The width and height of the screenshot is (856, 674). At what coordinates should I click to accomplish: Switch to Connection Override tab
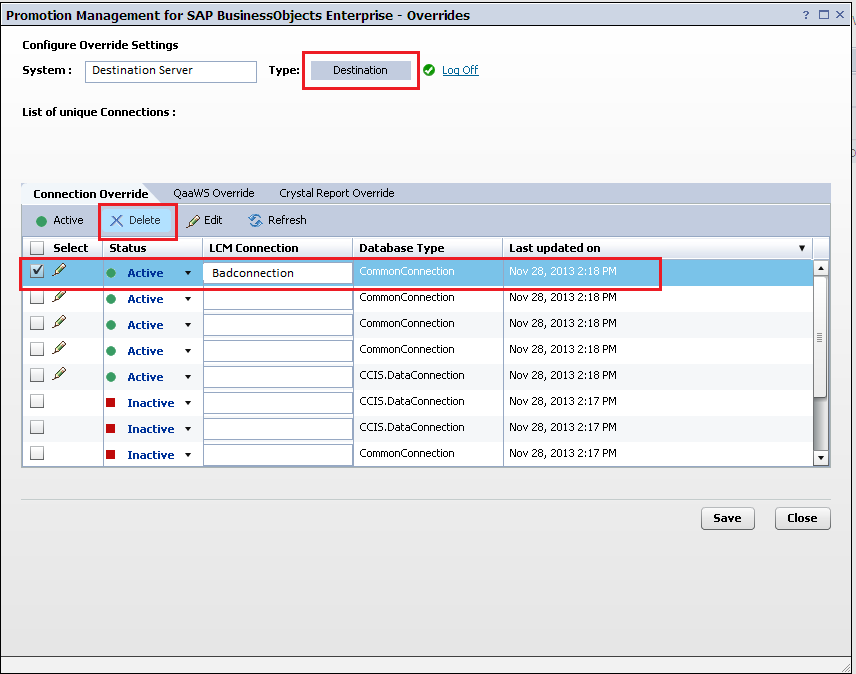(91, 194)
